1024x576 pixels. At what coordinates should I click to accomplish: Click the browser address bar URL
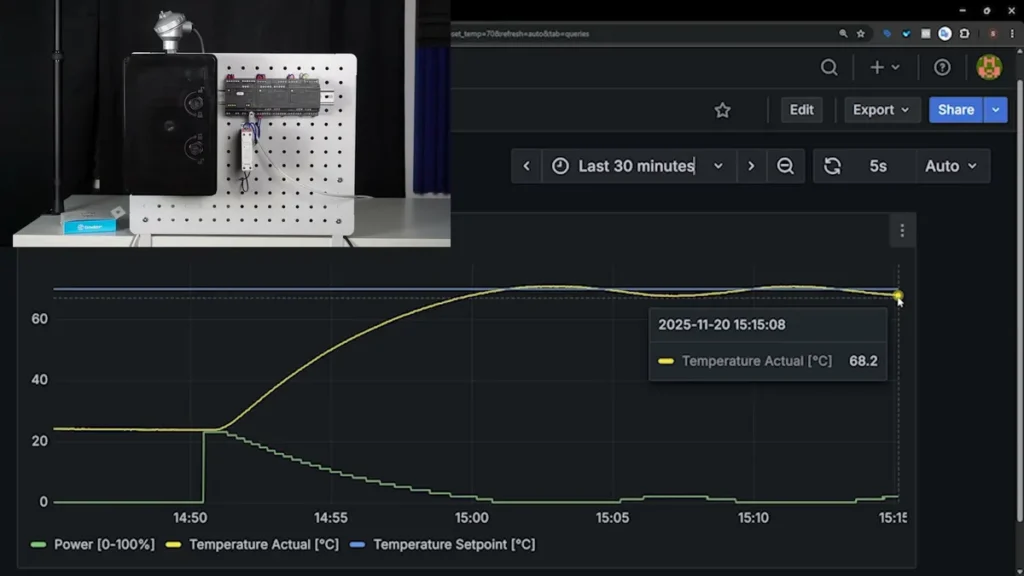point(520,34)
